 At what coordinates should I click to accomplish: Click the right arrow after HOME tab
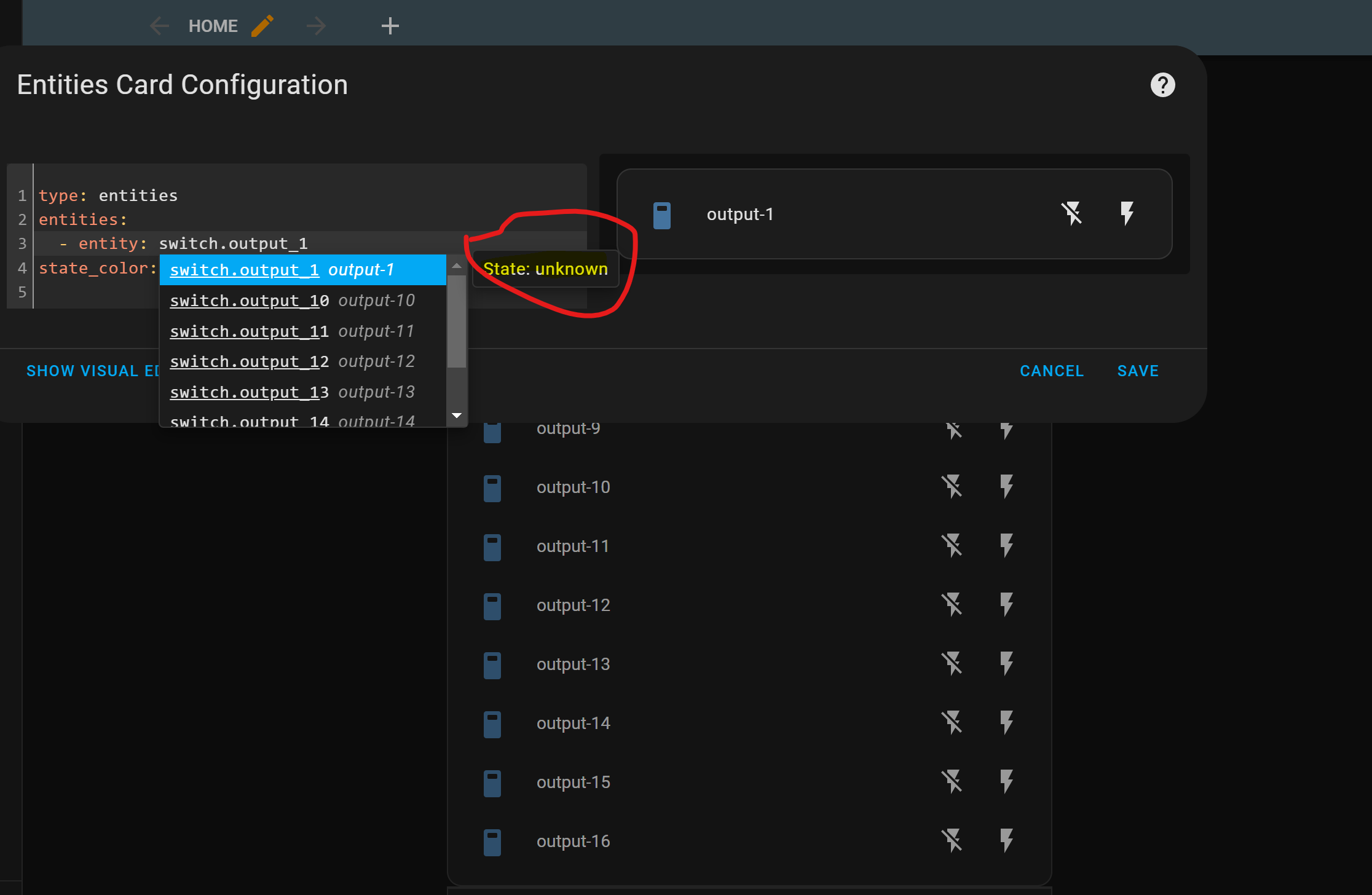pyautogui.click(x=316, y=26)
